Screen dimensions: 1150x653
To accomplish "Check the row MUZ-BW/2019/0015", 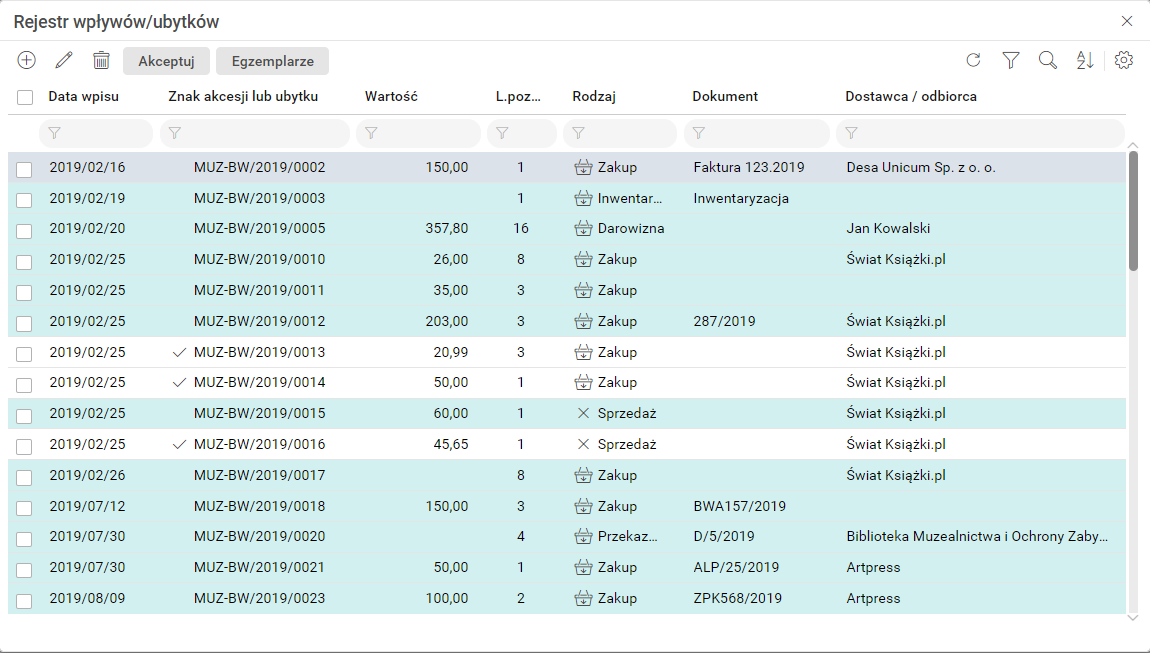I will [24, 416].
